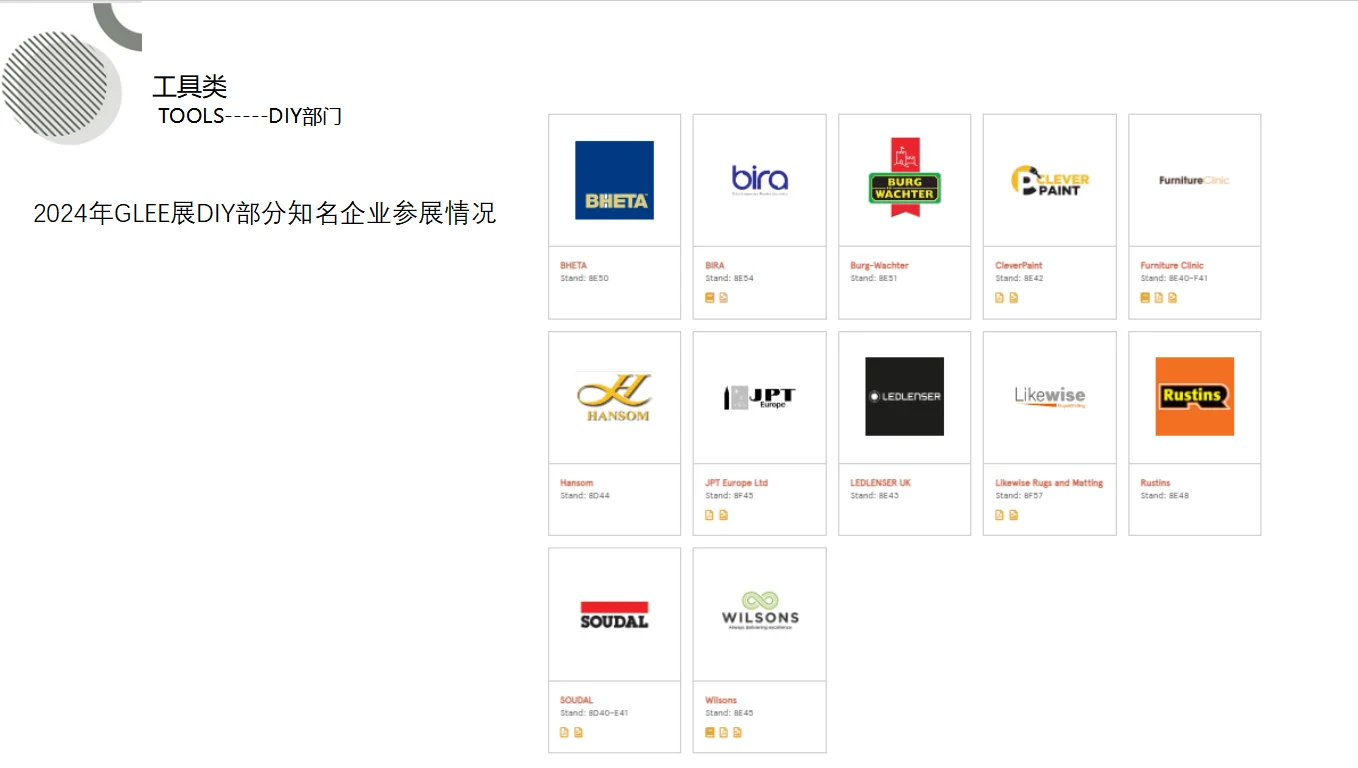Click the text 'Stand: 8D44'

point(585,496)
